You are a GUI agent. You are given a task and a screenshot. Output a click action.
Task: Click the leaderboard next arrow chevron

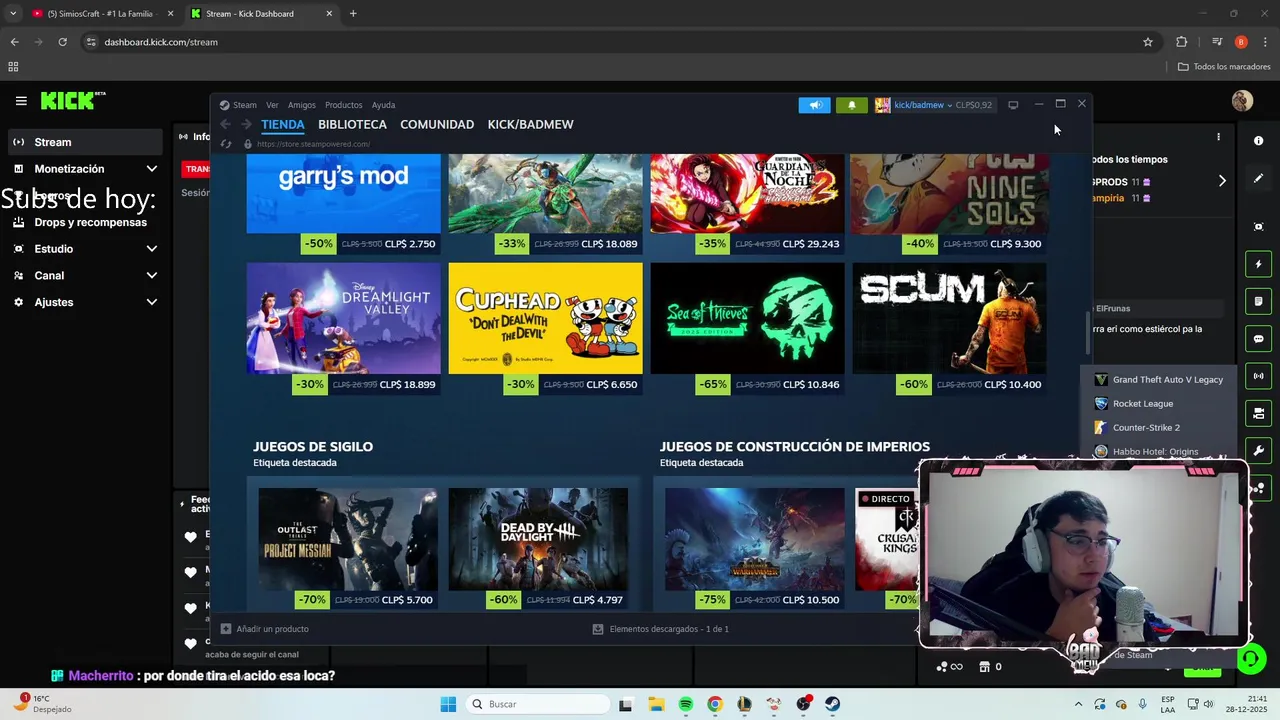[x=1222, y=181]
